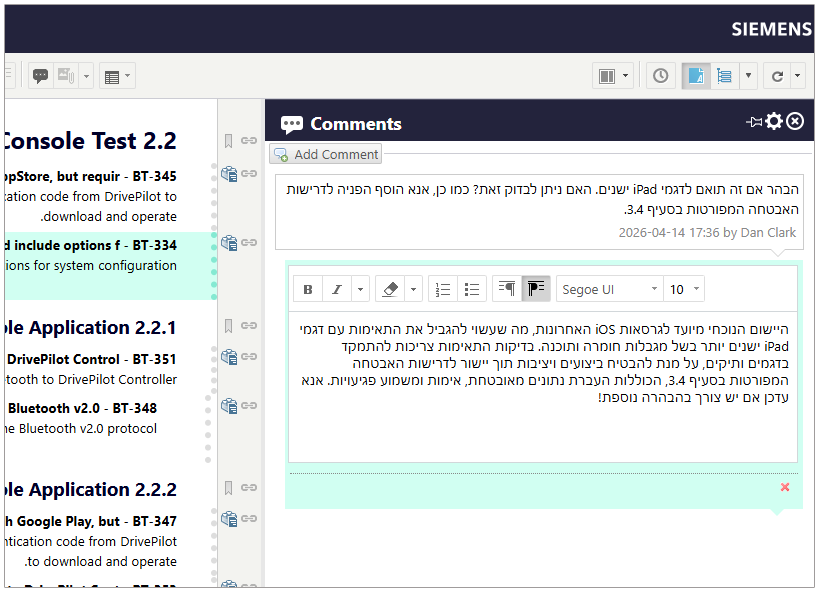This screenshot has width=819, height=592.
Task: Click the Add Comment button
Action: pyautogui.click(x=325, y=154)
